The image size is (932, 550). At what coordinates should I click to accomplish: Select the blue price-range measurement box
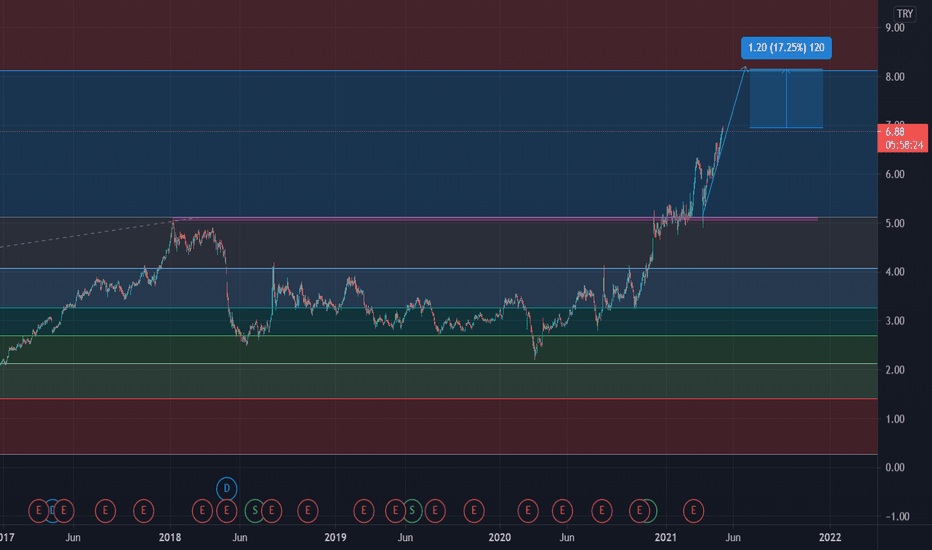[x=786, y=99]
